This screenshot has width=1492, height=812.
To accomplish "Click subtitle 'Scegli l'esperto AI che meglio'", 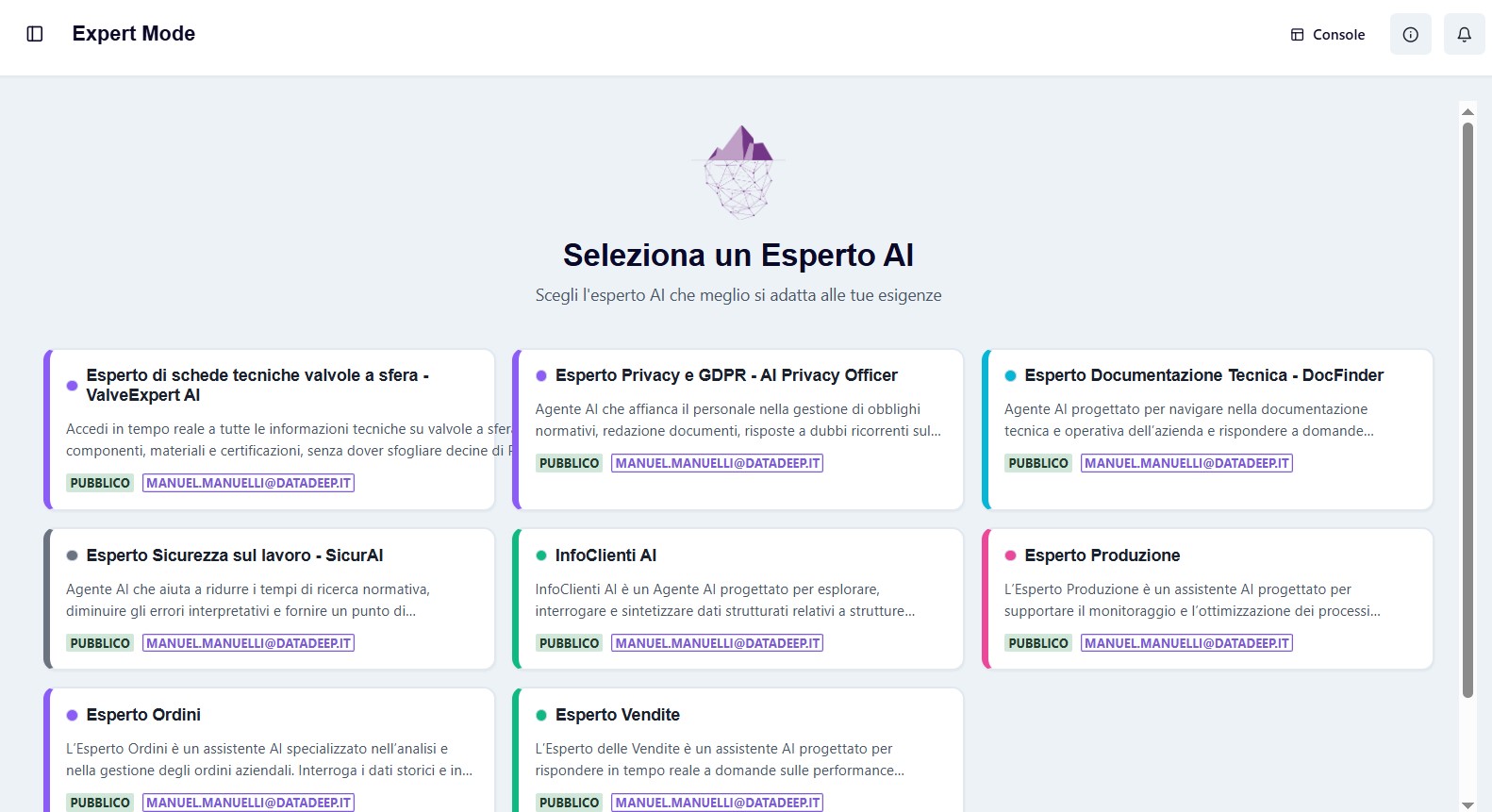I will point(738,295).
